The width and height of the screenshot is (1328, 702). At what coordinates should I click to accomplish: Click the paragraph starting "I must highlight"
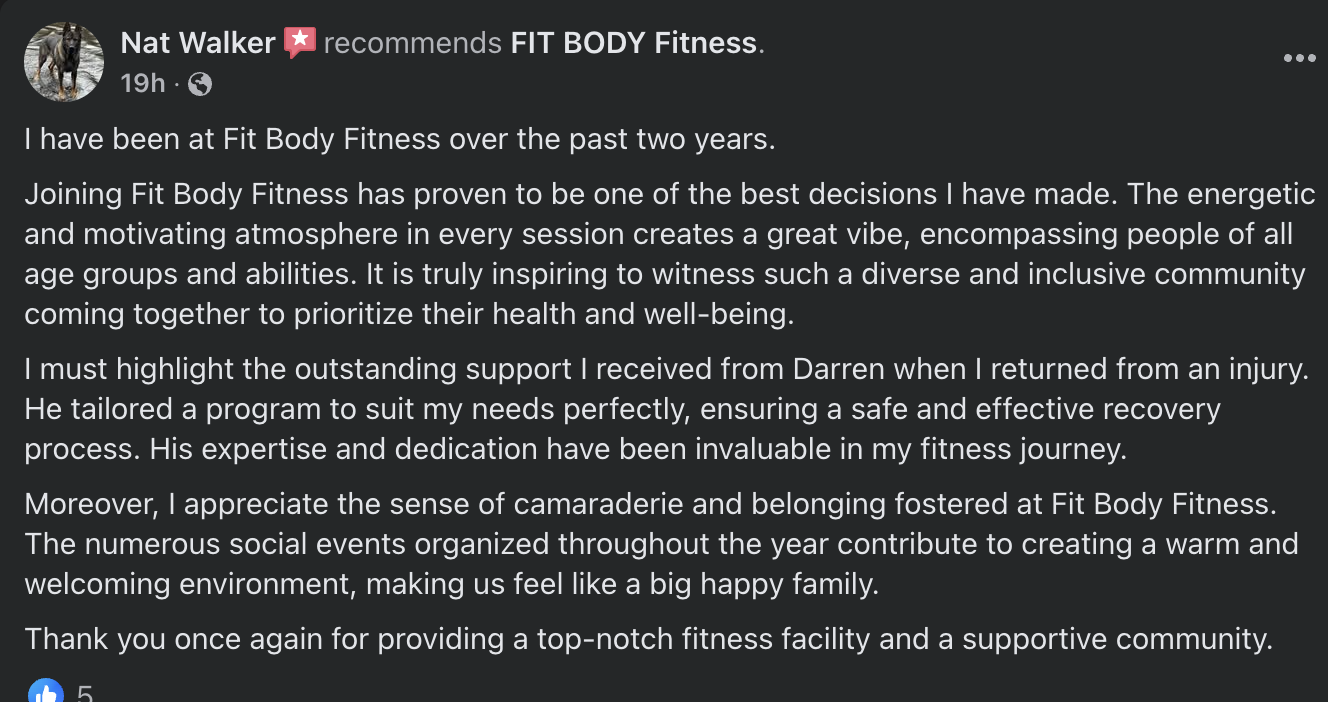(x=660, y=409)
